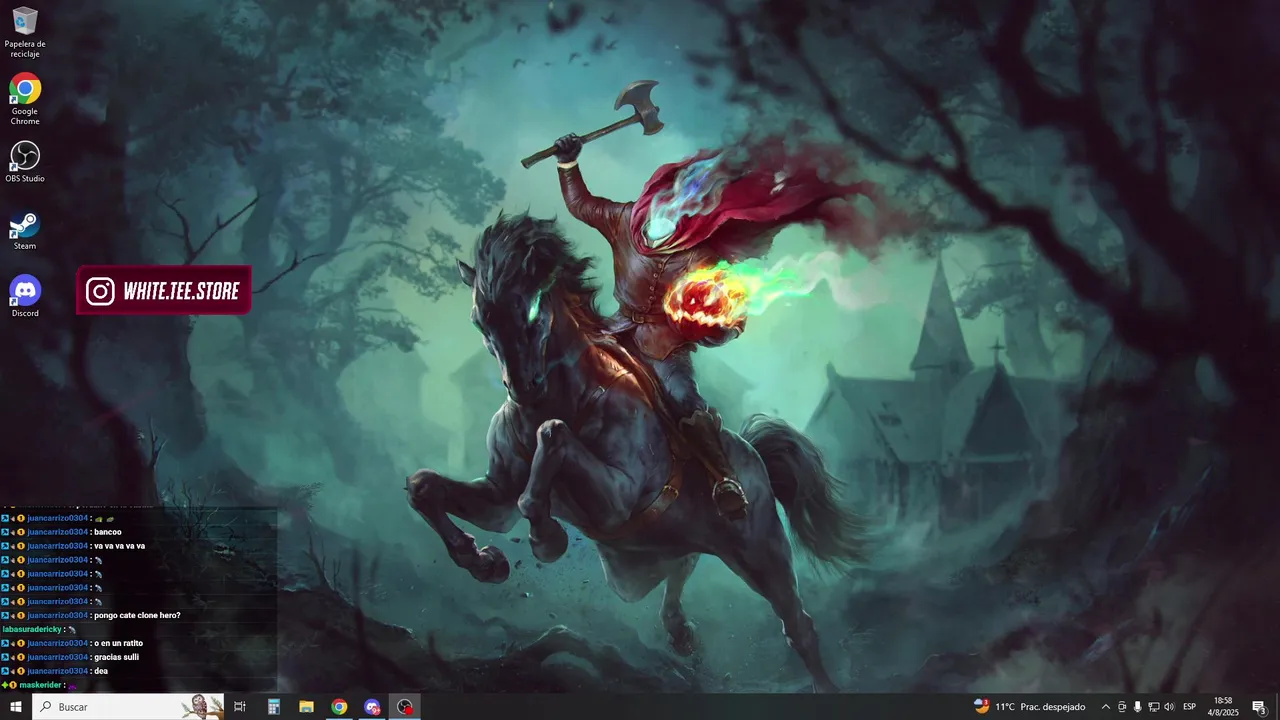Click the blue badge on 'dea' row

pyautogui.click(x=5, y=671)
